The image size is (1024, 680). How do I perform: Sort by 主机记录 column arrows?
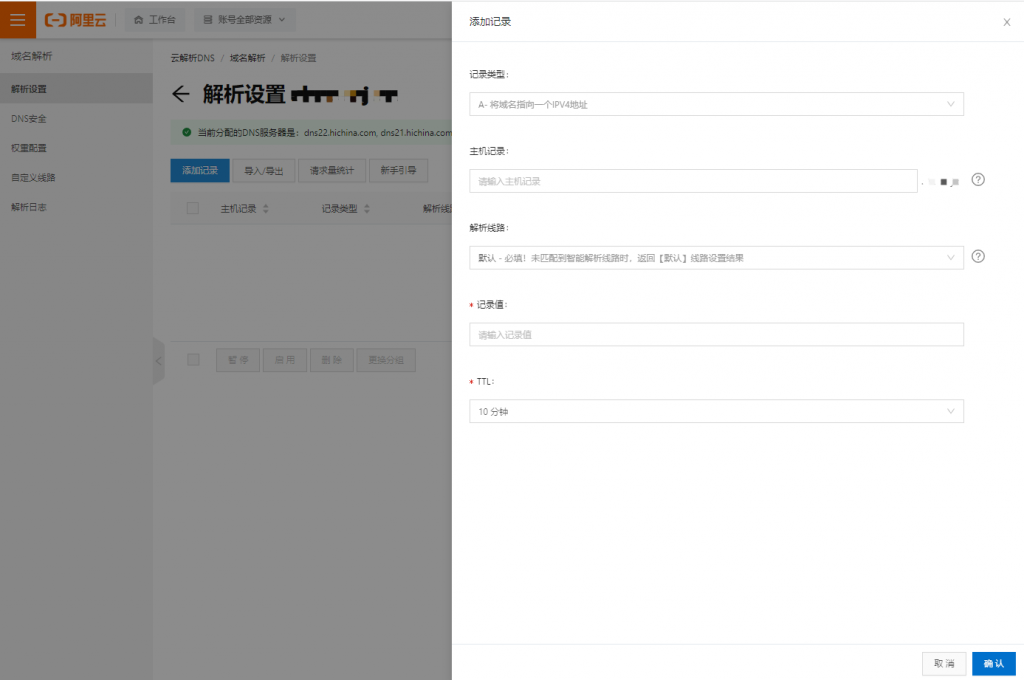click(x=266, y=209)
